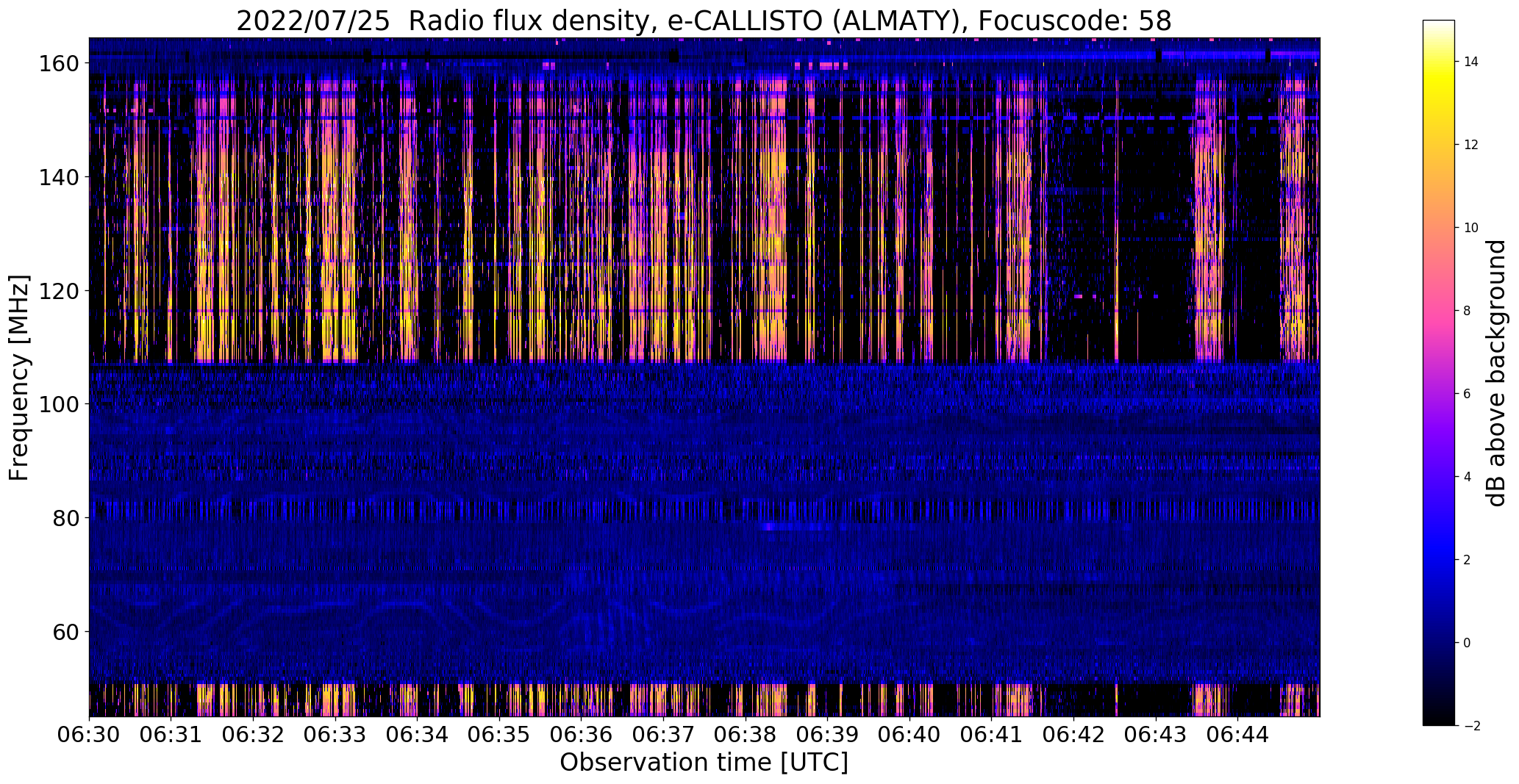
Task: Click the colorbar tick label 2
Action: [x=1468, y=560]
